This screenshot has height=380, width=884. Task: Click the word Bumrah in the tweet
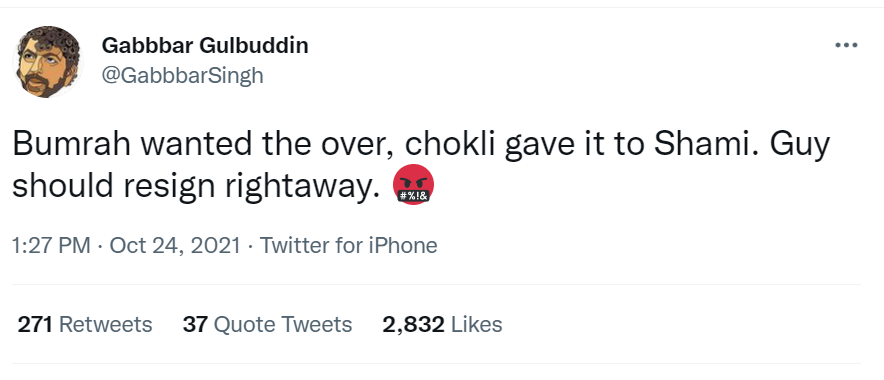[x=72, y=144]
